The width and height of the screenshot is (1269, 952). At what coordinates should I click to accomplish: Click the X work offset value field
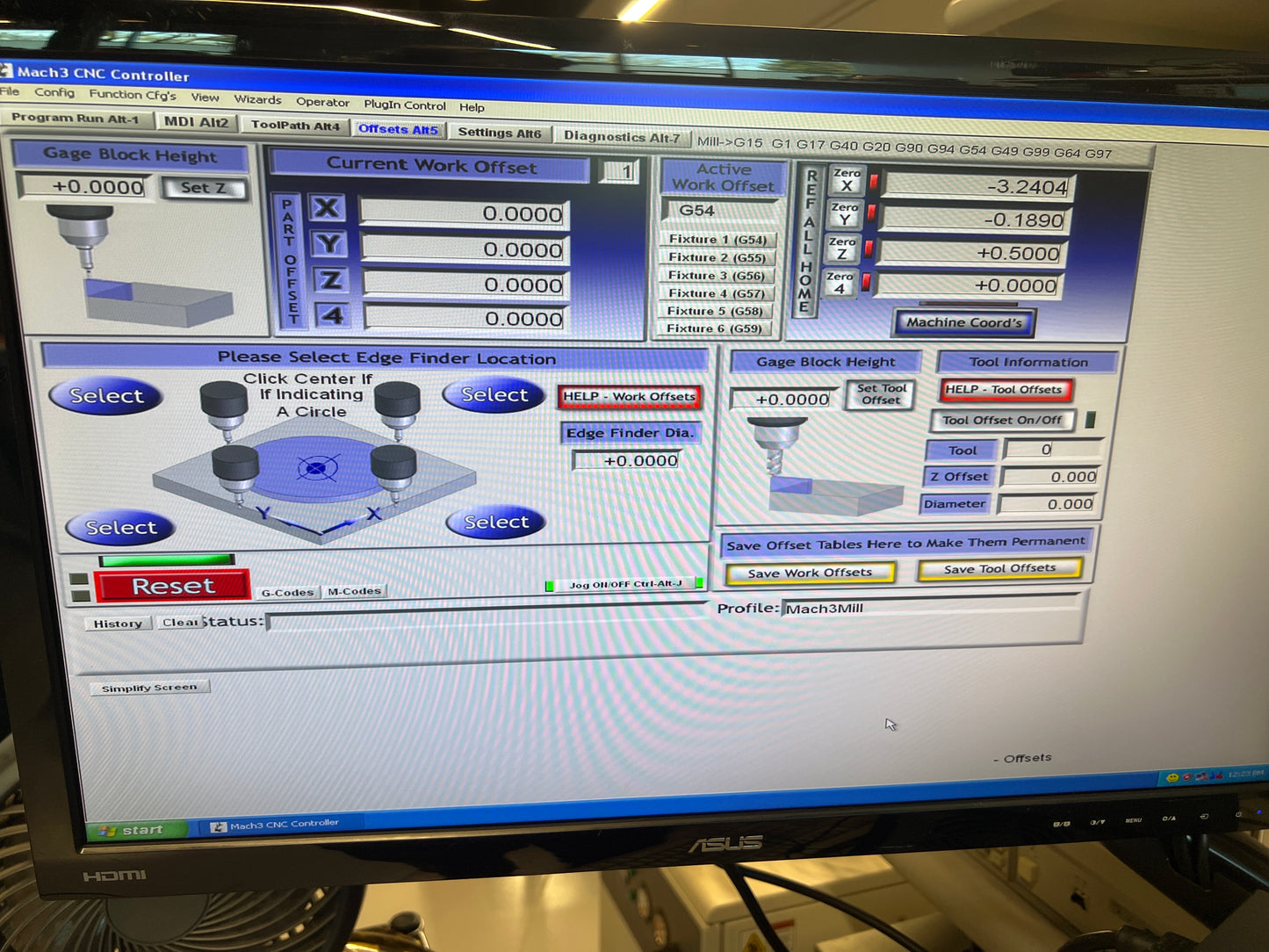click(x=463, y=213)
